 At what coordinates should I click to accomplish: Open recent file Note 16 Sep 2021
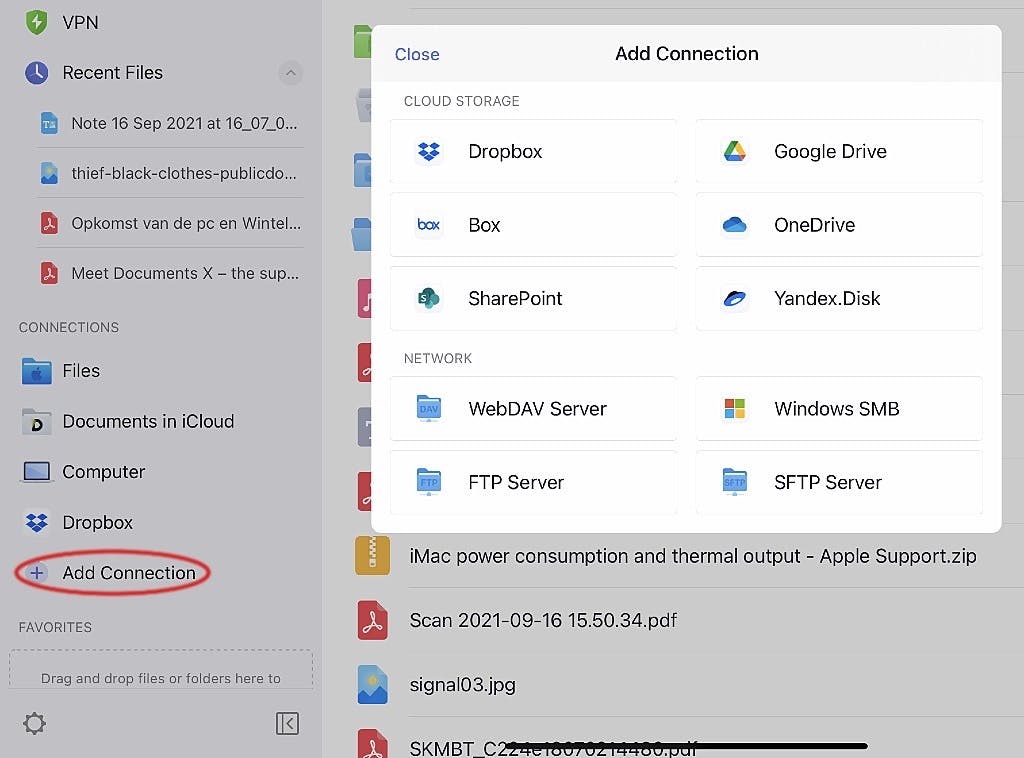(184, 124)
